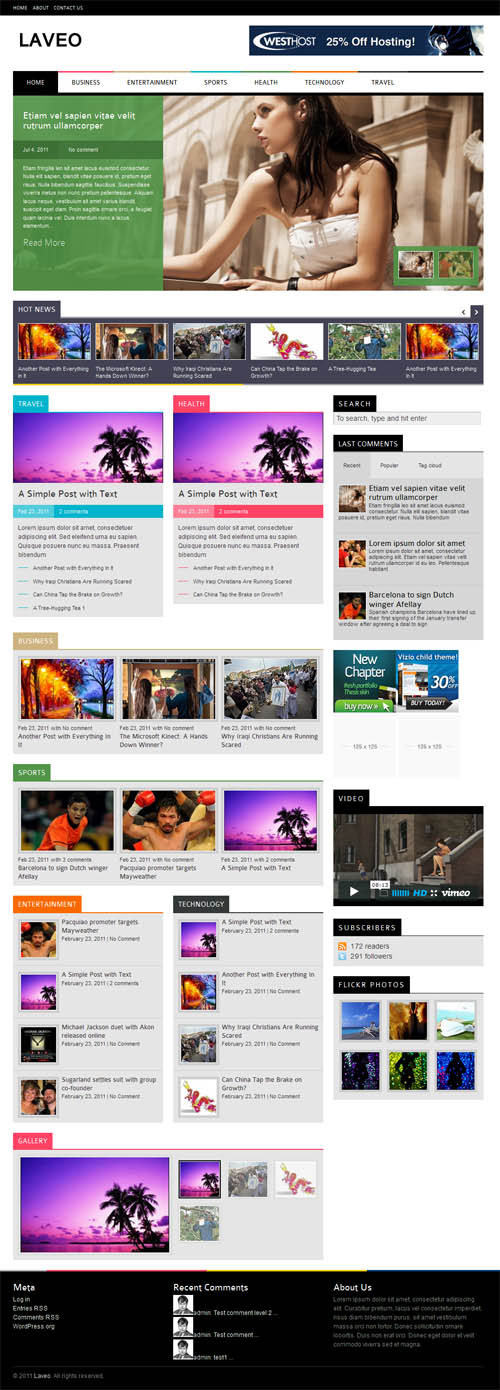Viewport: 500px width, 1390px height.
Task: Adjust the volume bars in the video player
Action: [x=400, y=892]
